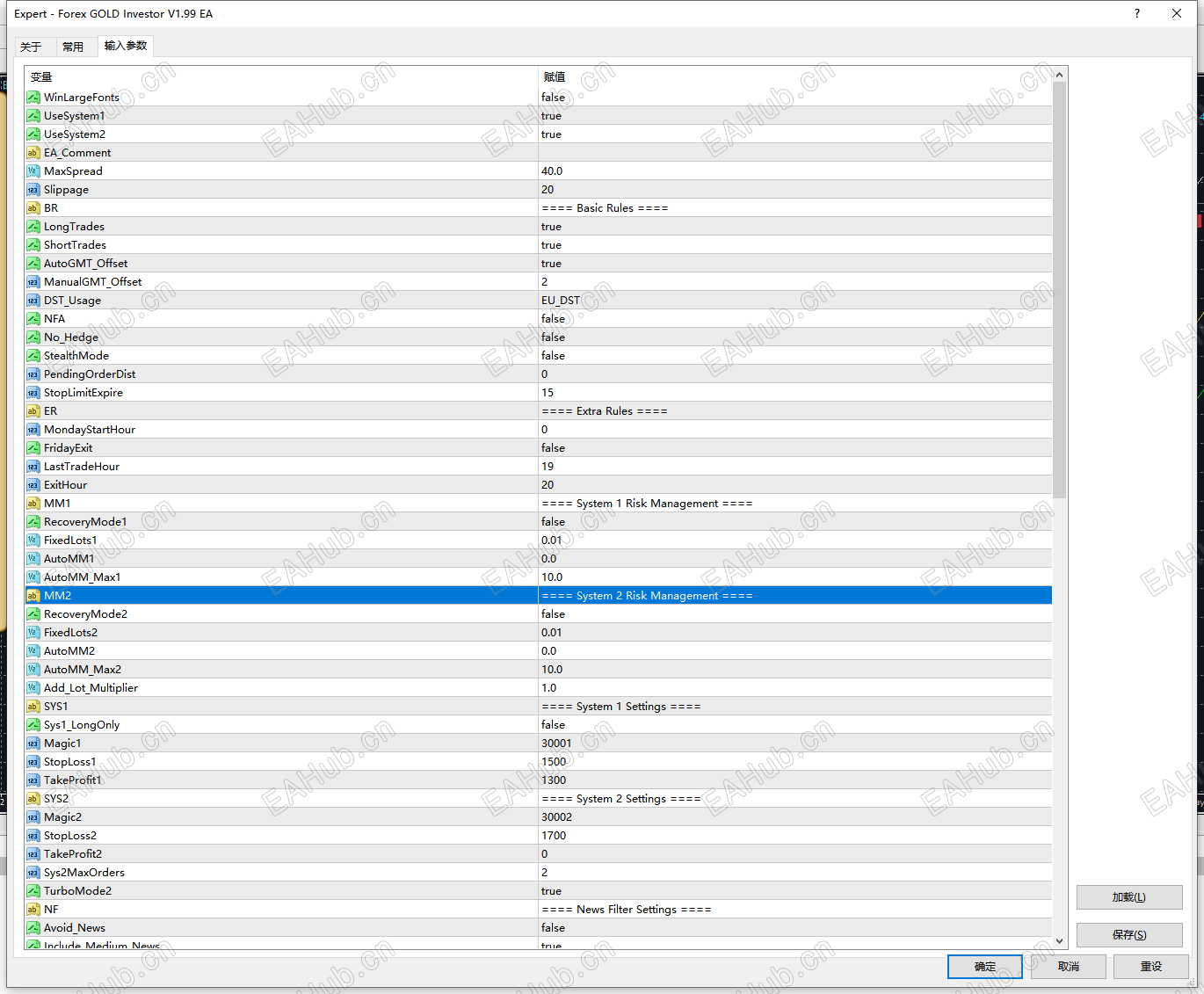The width and height of the screenshot is (1204, 994).
Task: Click the integer icon beside Slippage
Action: [x=33, y=190]
